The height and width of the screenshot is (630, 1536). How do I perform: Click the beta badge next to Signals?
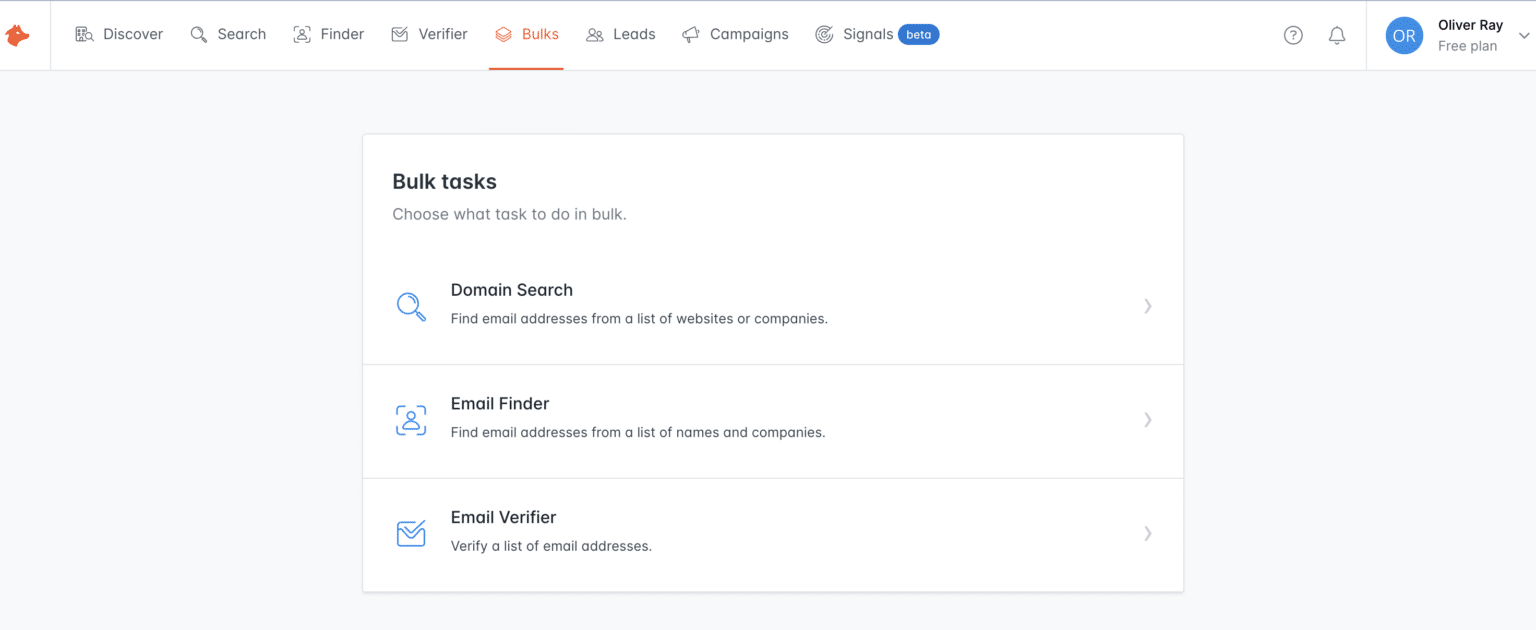(x=918, y=33)
